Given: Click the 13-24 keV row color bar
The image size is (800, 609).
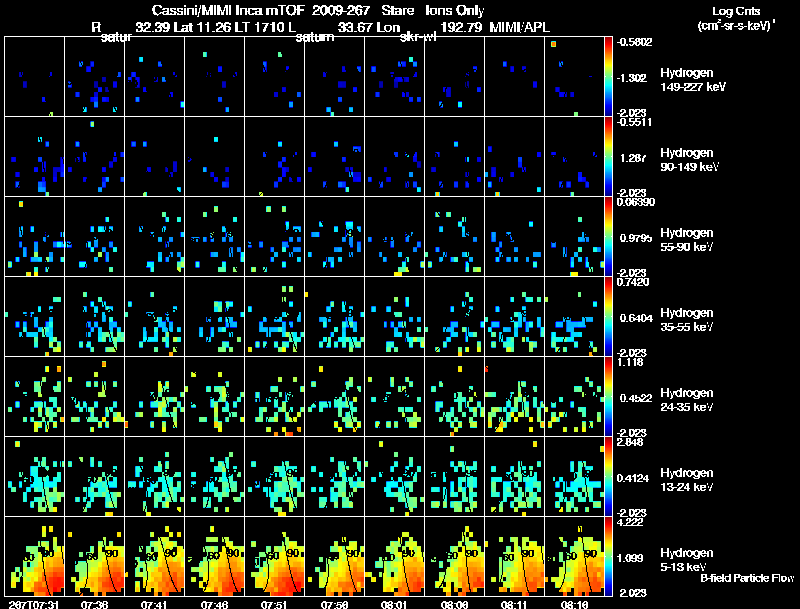Looking at the screenshot, I should coord(608,477).
